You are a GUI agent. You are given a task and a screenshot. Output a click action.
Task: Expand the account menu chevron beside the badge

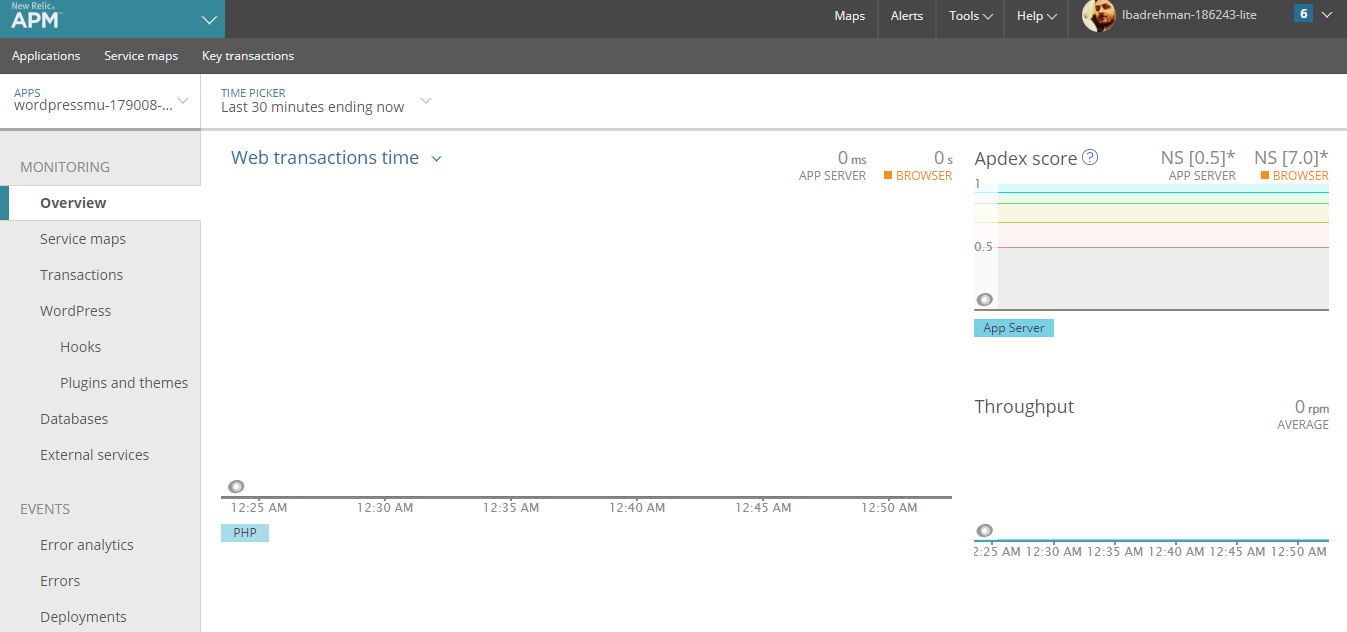(x=1327, y=15)
